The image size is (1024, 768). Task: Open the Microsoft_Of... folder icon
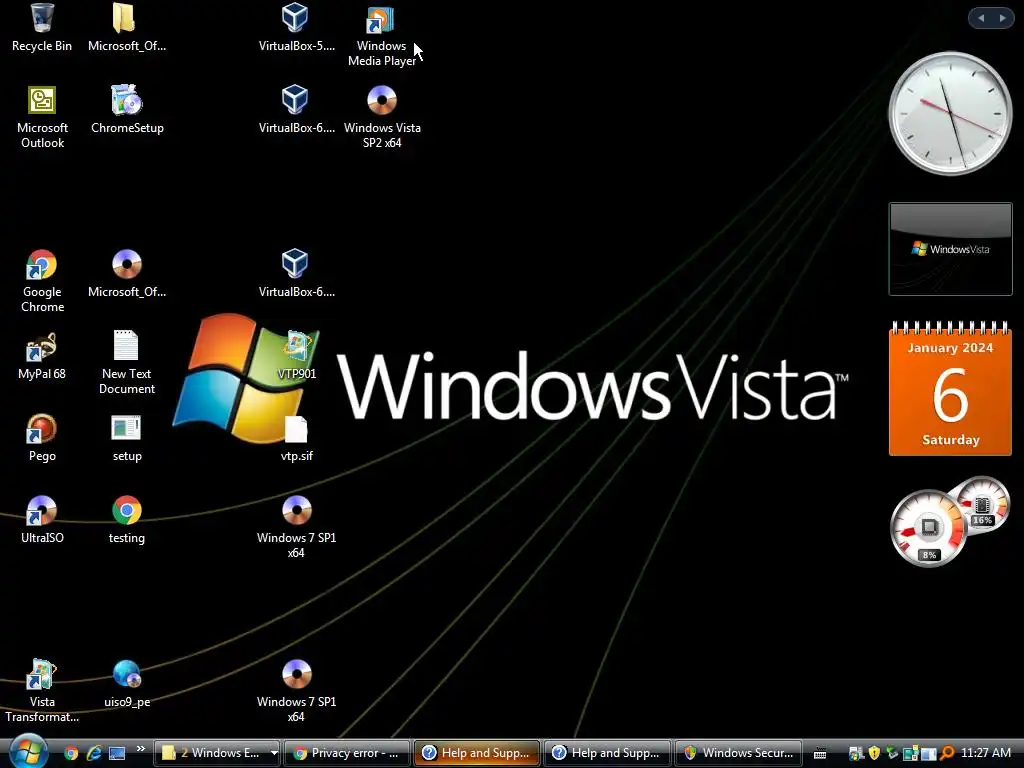(x=127, y=27)
